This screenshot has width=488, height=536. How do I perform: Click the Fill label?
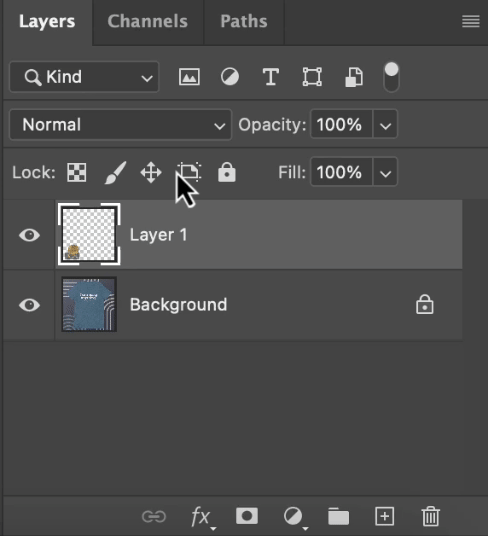tap(292, 172)
